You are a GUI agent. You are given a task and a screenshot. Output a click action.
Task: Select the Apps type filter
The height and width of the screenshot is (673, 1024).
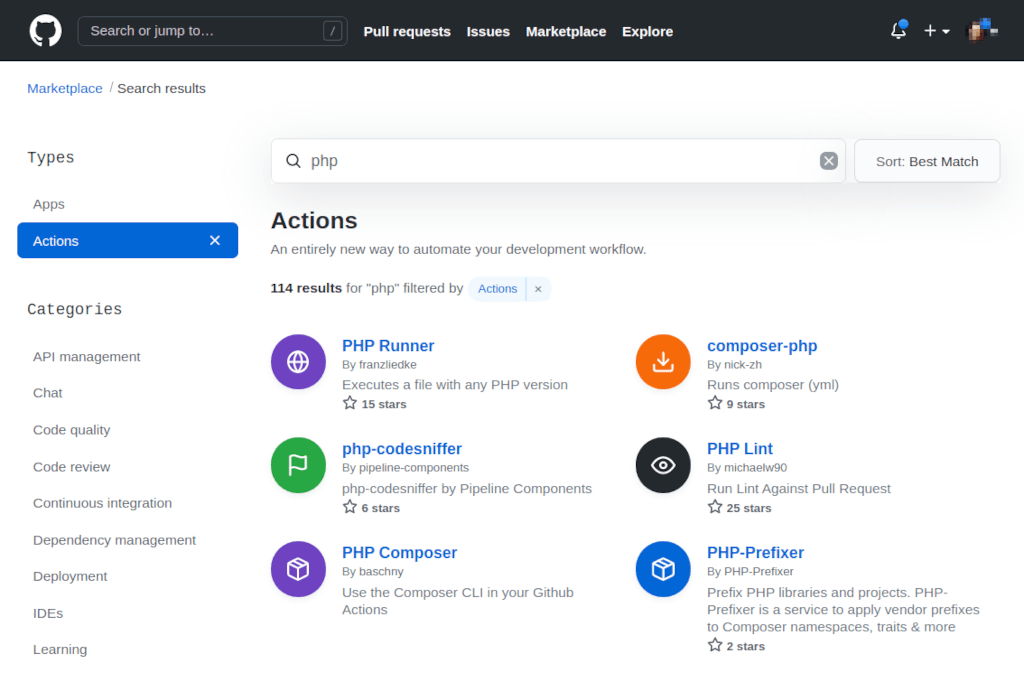click(49, 204)
